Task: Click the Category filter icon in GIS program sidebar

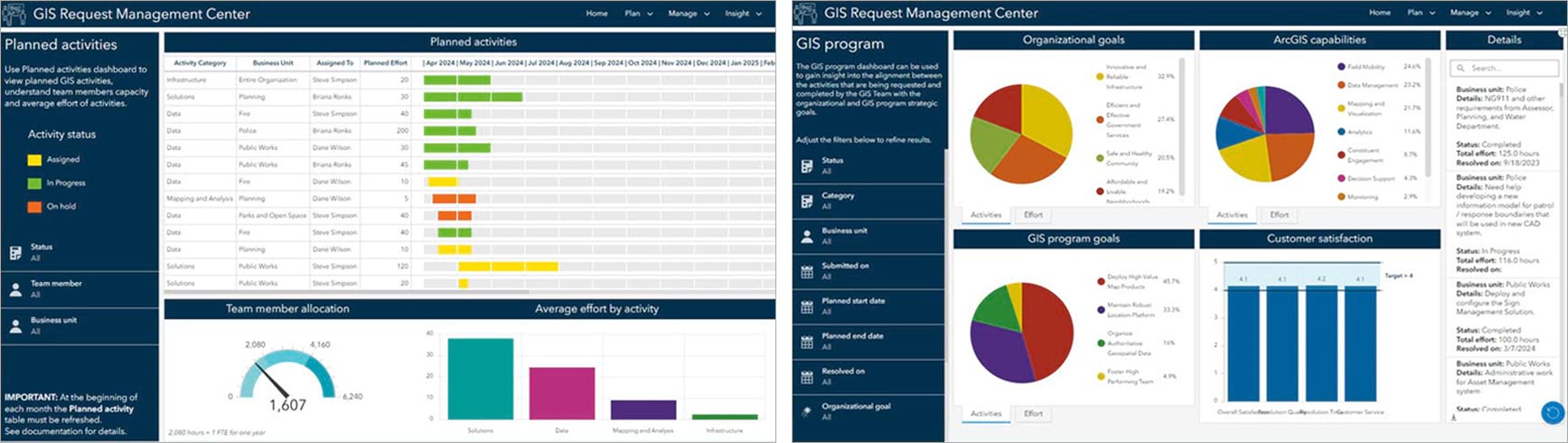Action: click(x=807, y=201)
